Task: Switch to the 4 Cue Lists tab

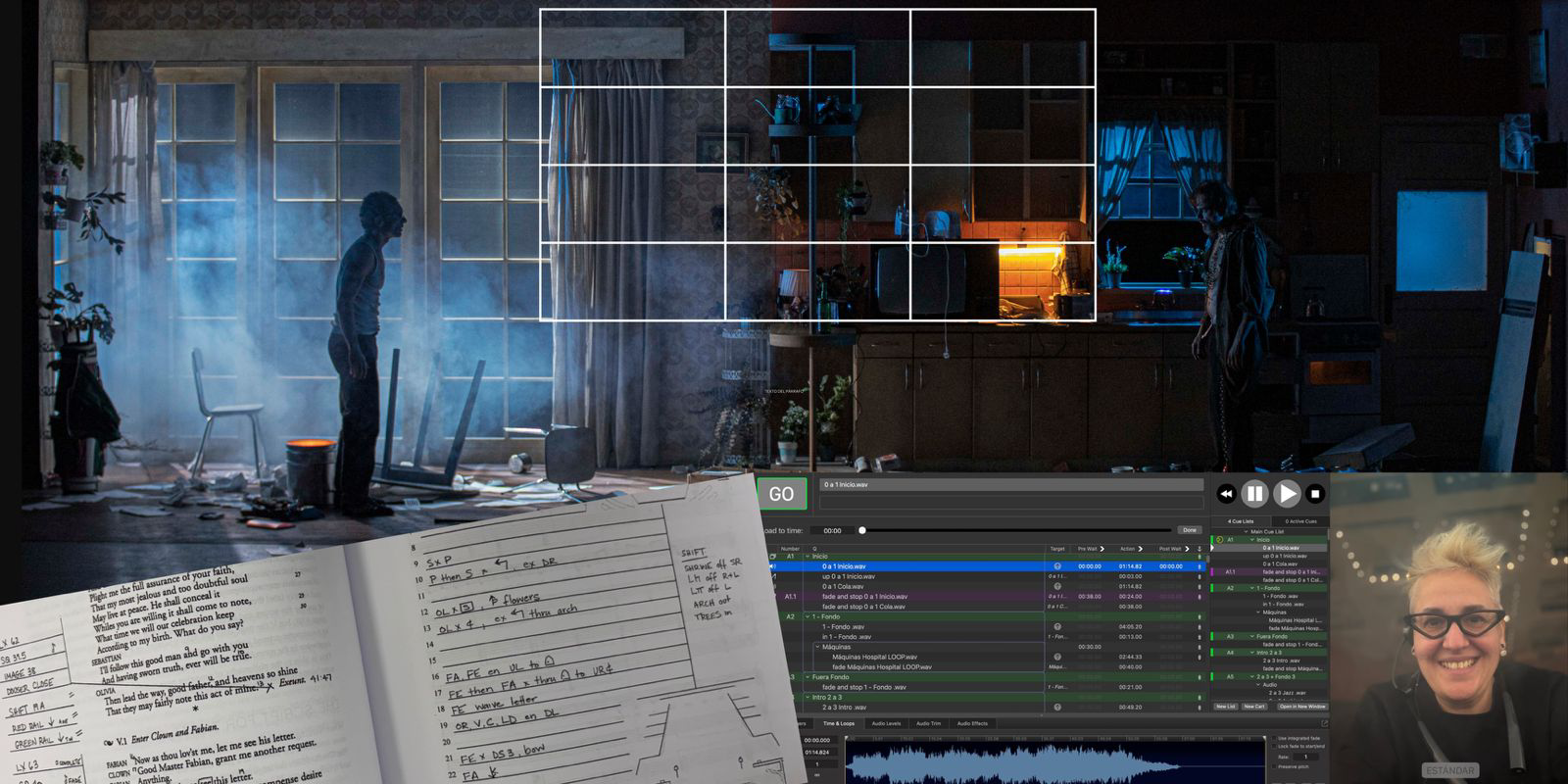Action: coord(1241,521)
